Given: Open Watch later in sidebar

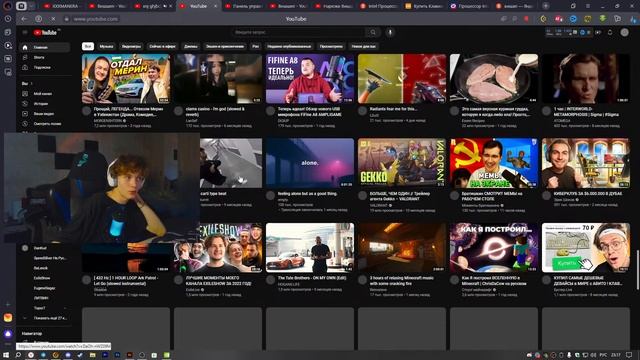Looking at the screenshot, I should click(45, 124).
